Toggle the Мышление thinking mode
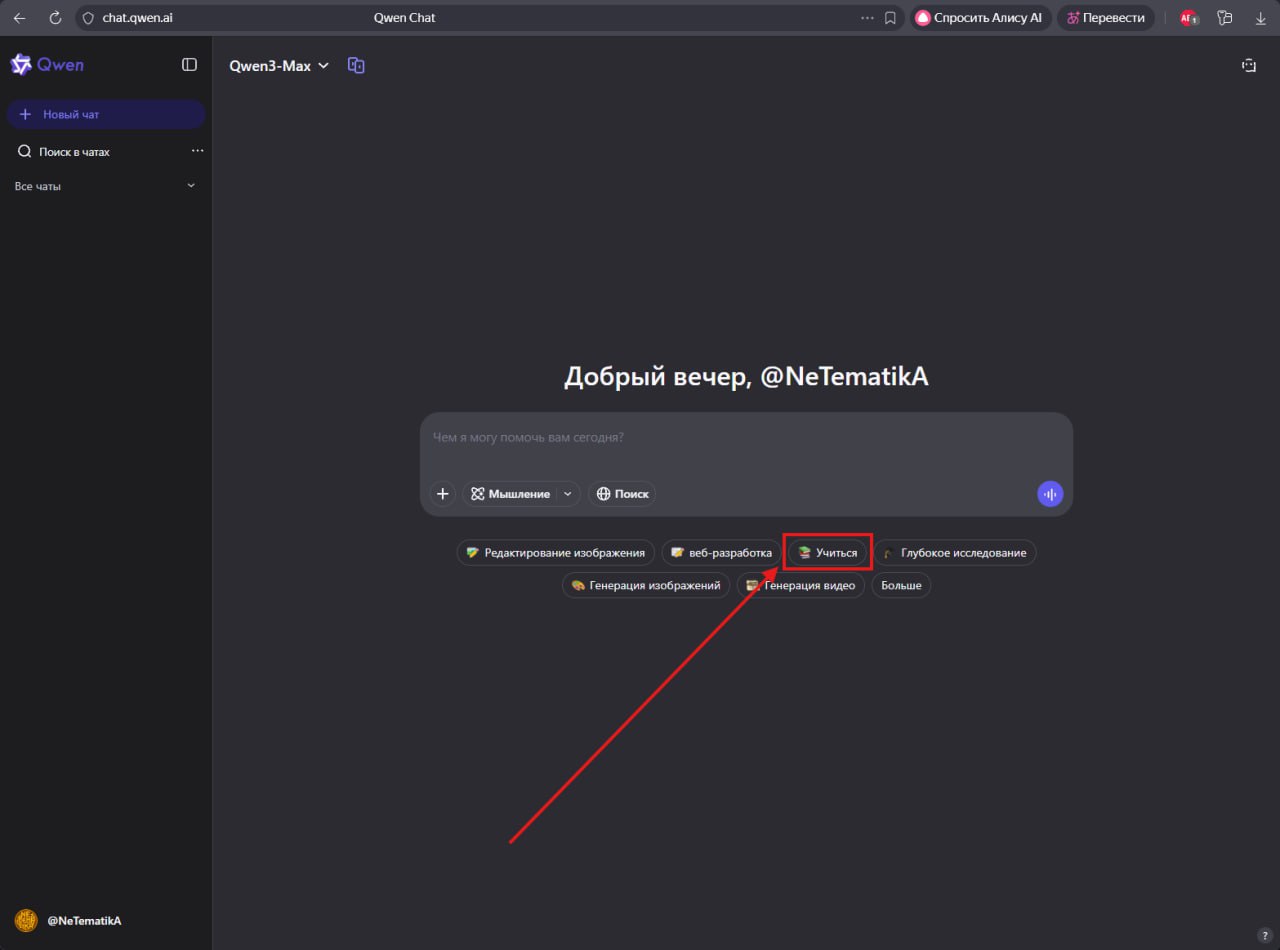The height and width of the screenshot is (950, 1280). point(510,494)
